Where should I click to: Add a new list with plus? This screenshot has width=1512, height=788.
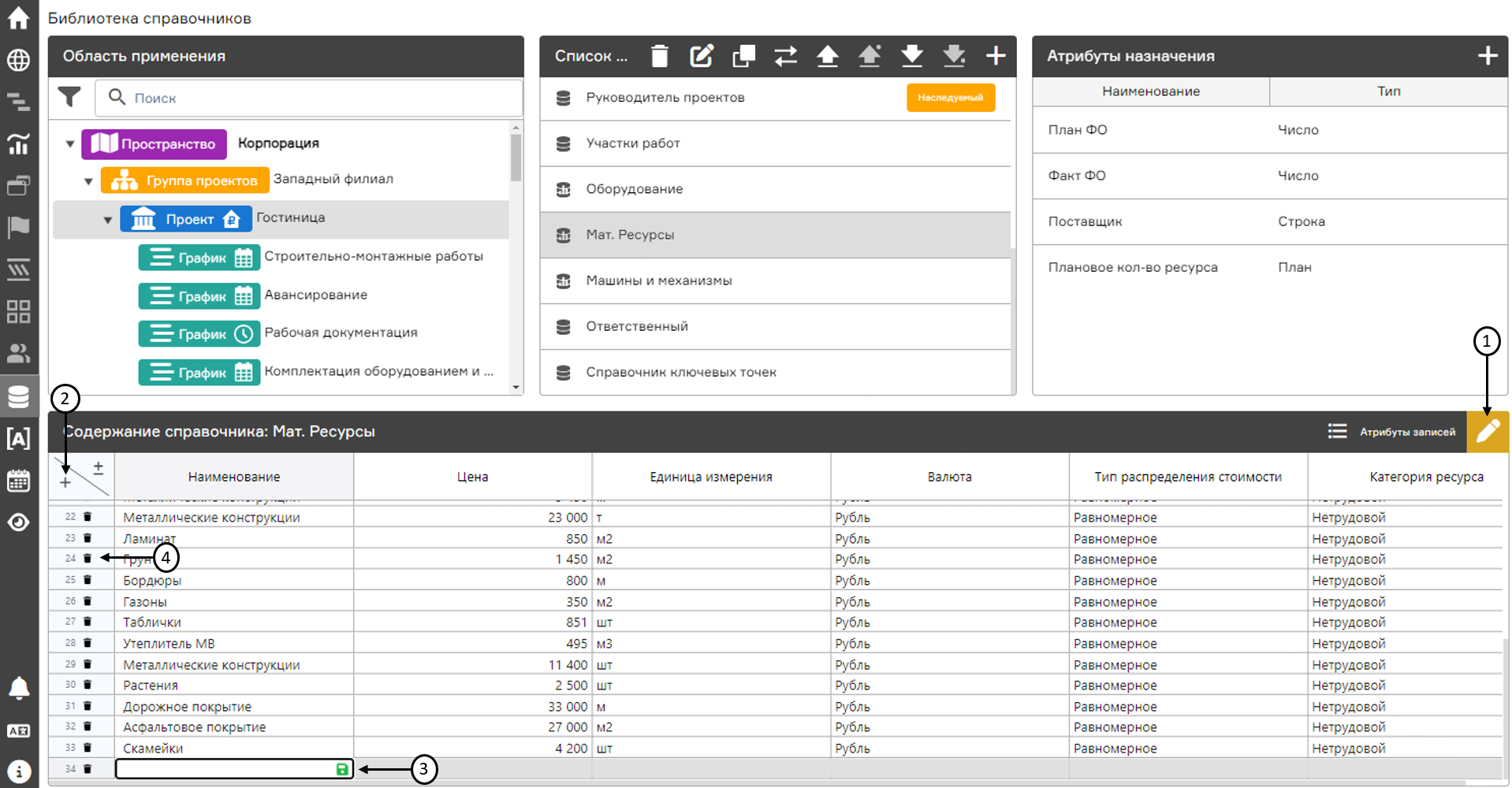(996, 56)
